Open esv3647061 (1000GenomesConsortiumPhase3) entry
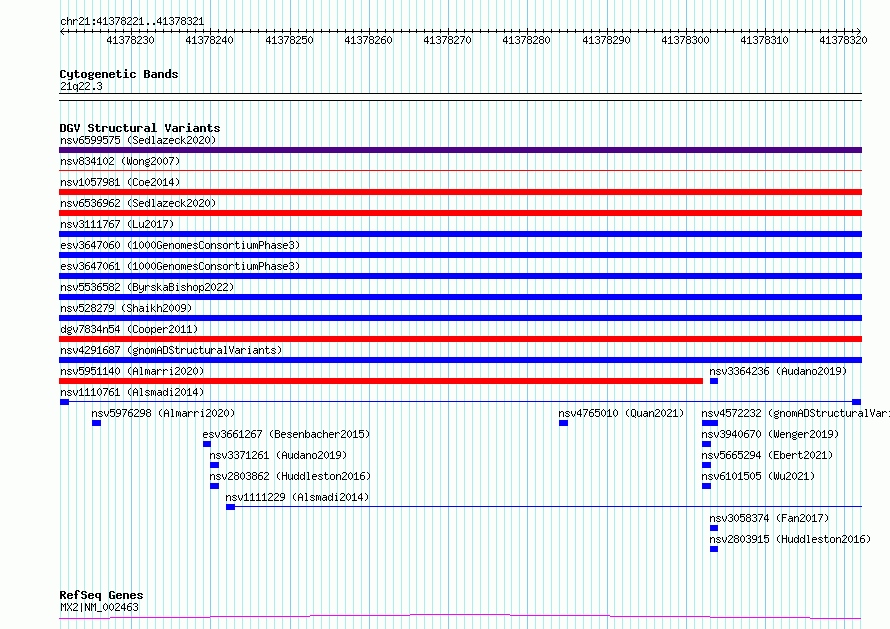This screenshot has width=890, height=629. pos(180,266)
